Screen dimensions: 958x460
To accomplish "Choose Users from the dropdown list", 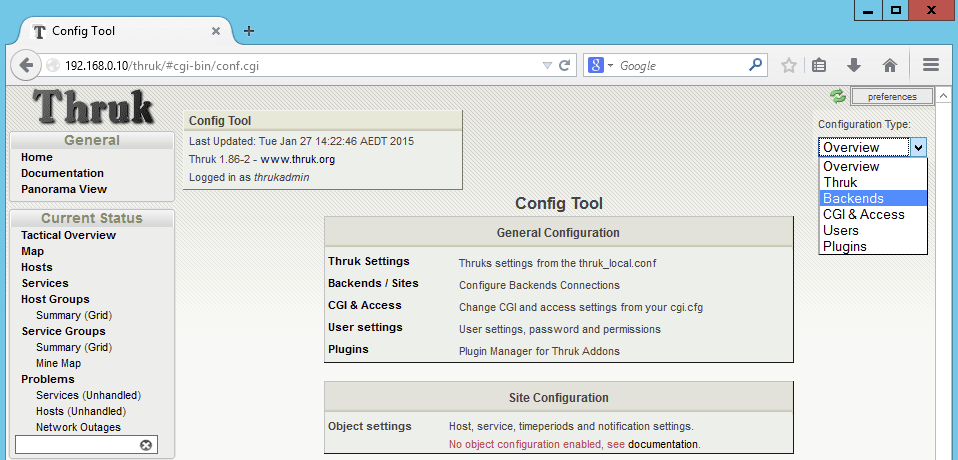I will (x=872, y=230).
